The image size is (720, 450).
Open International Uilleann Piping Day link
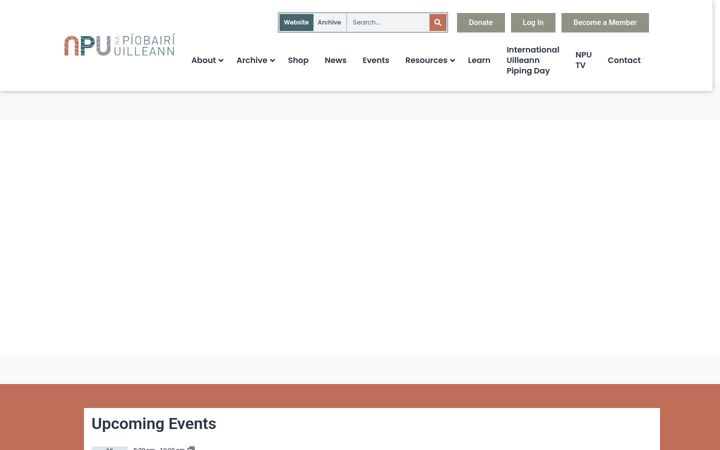[x=533, y=60]
